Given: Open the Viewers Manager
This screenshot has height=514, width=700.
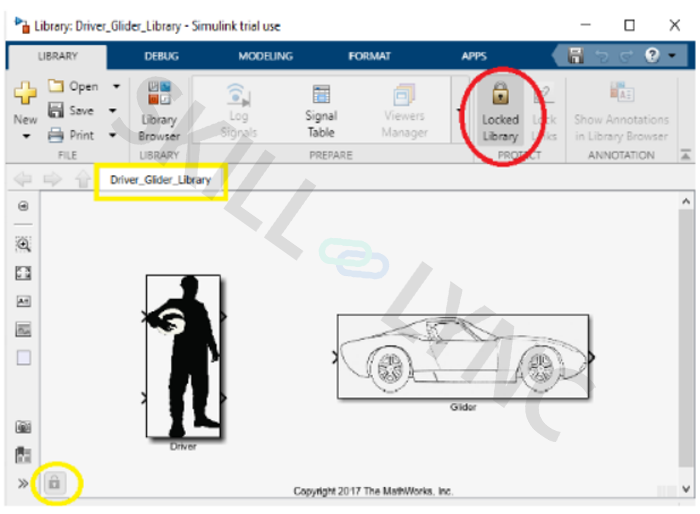Looking at the screenshot, I should pos(404,111).
